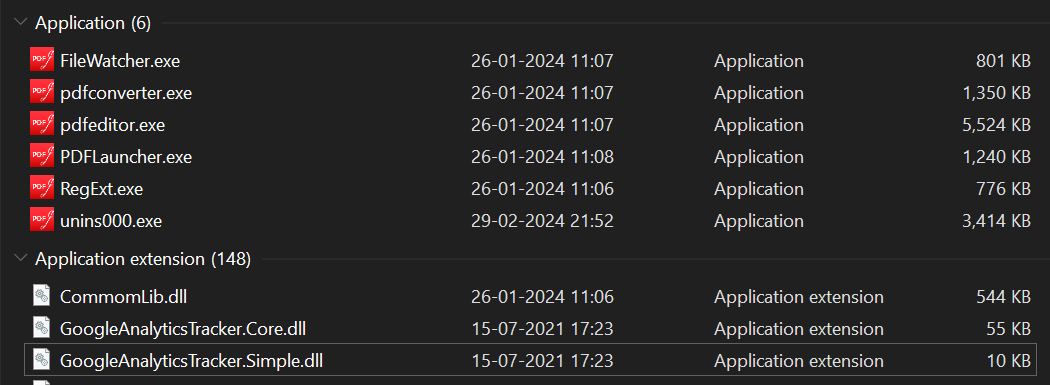The height and width of the screenshot is (385, 1050).
Task: Click the 5,524 KB size entry
Action: point(996,125)
